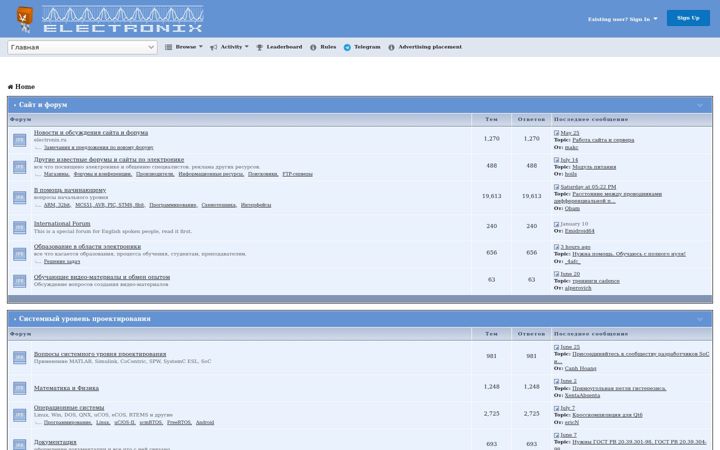Screen dimensions: 720x450
Task: Open the Решение задач subforum
Action: [x=62, y=261]
